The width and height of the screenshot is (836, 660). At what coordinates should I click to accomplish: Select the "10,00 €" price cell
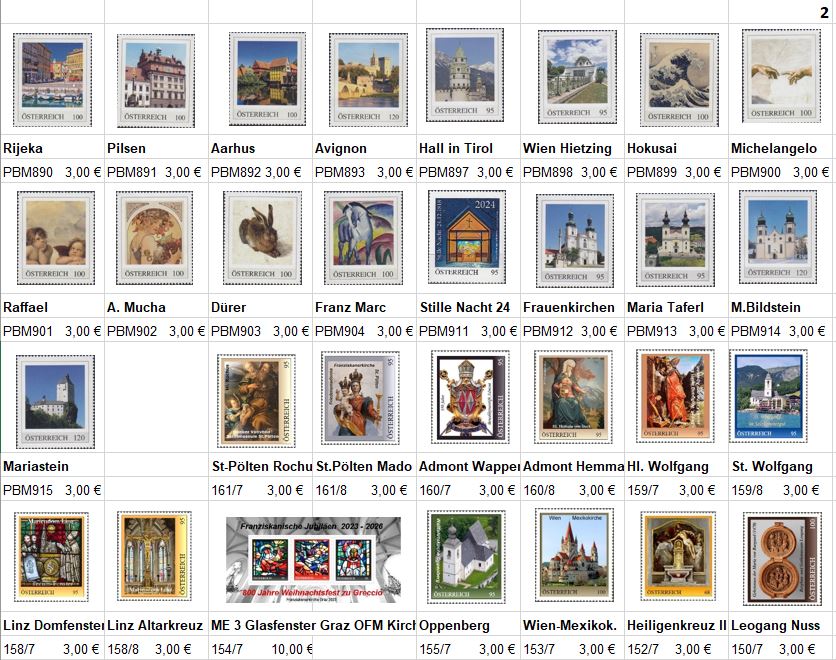click(x=292, y=649)
